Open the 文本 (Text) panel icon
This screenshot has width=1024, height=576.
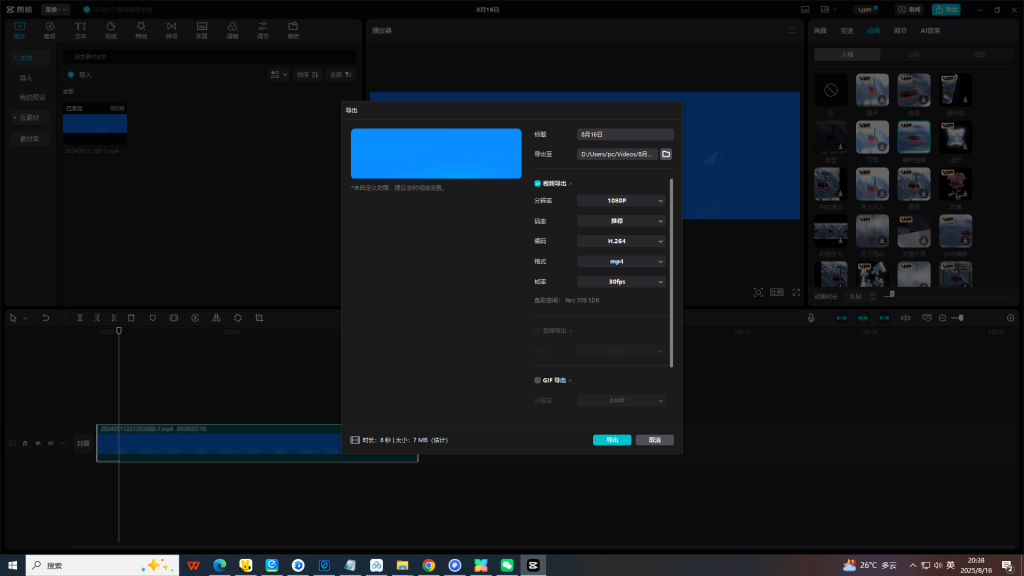pyautogui.click(x=80, y=28)
